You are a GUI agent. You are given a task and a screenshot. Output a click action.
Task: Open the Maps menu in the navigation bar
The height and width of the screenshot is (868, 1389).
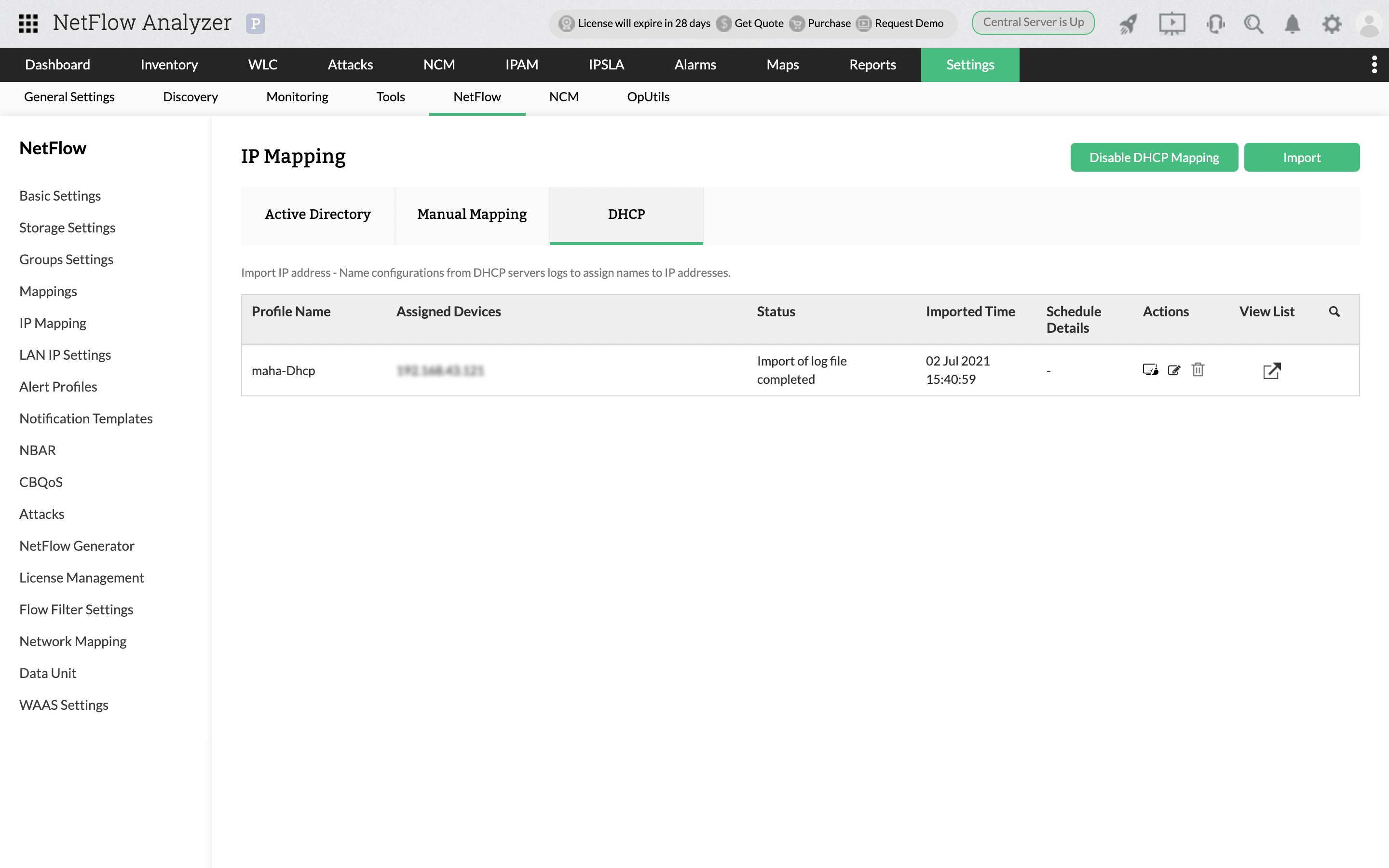tap(782, 65)
